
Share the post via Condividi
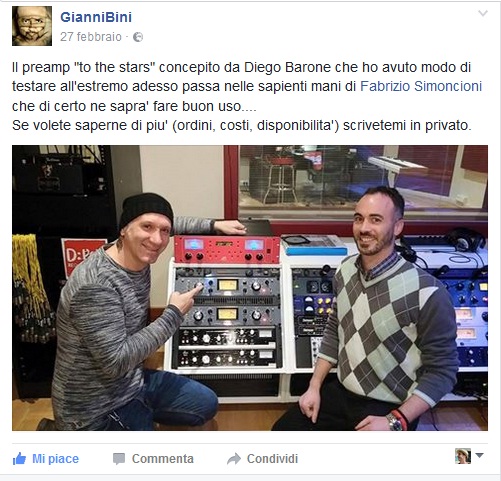(x=272, y=459)
